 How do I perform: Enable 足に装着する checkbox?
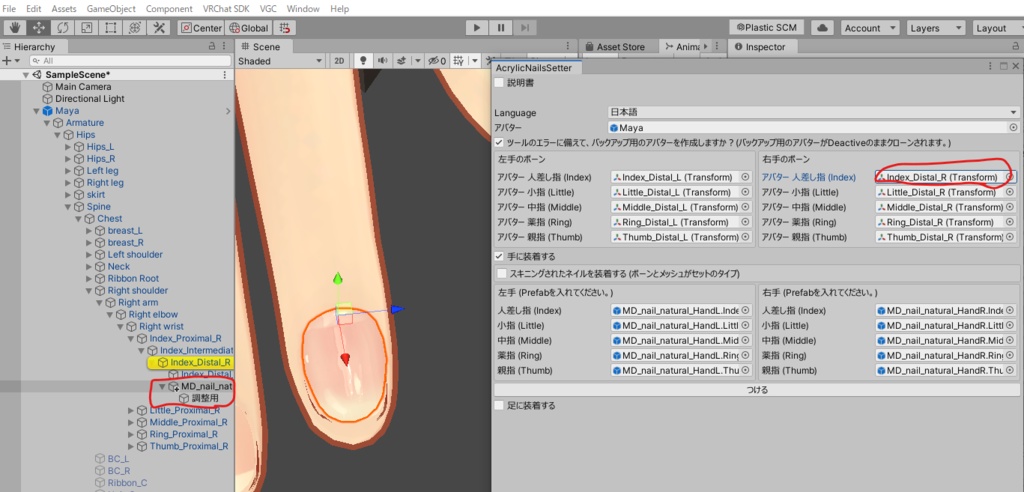tap(499, 405)
